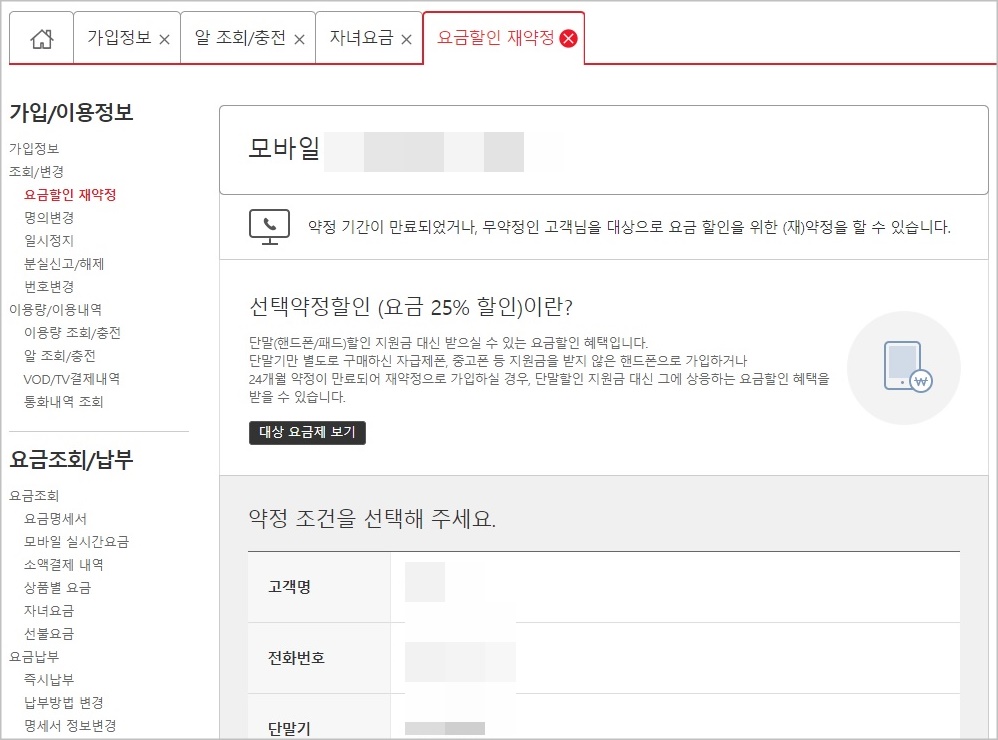998x740 pixels.
Task: Open 조회/변경 sidebar section
Action: click(36, 171)
